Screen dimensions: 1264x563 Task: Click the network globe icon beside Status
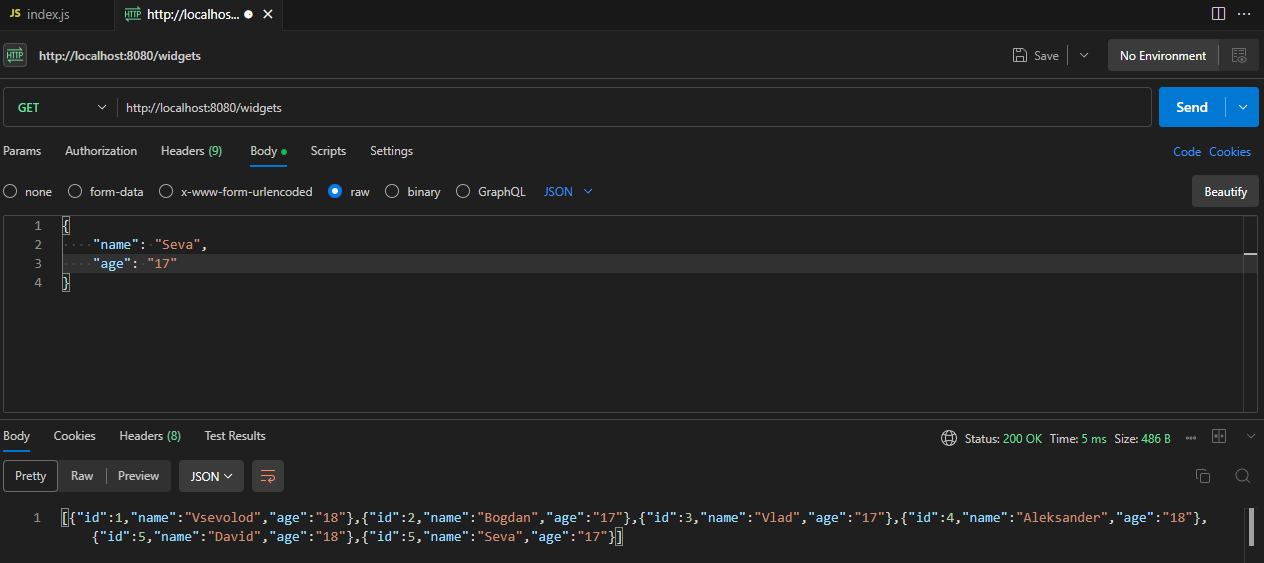coord(949,438)
